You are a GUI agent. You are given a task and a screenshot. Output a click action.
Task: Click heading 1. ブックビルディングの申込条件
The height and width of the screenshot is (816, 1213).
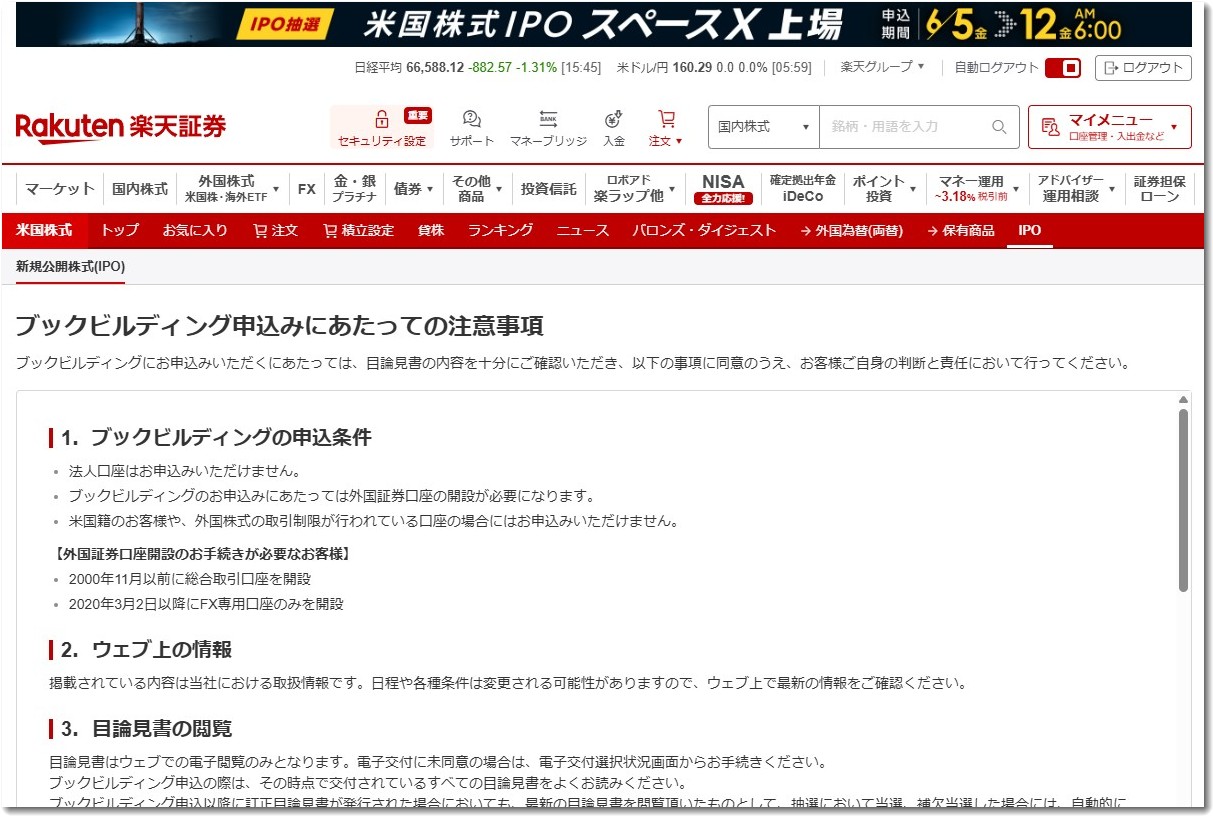click(216, 438)
